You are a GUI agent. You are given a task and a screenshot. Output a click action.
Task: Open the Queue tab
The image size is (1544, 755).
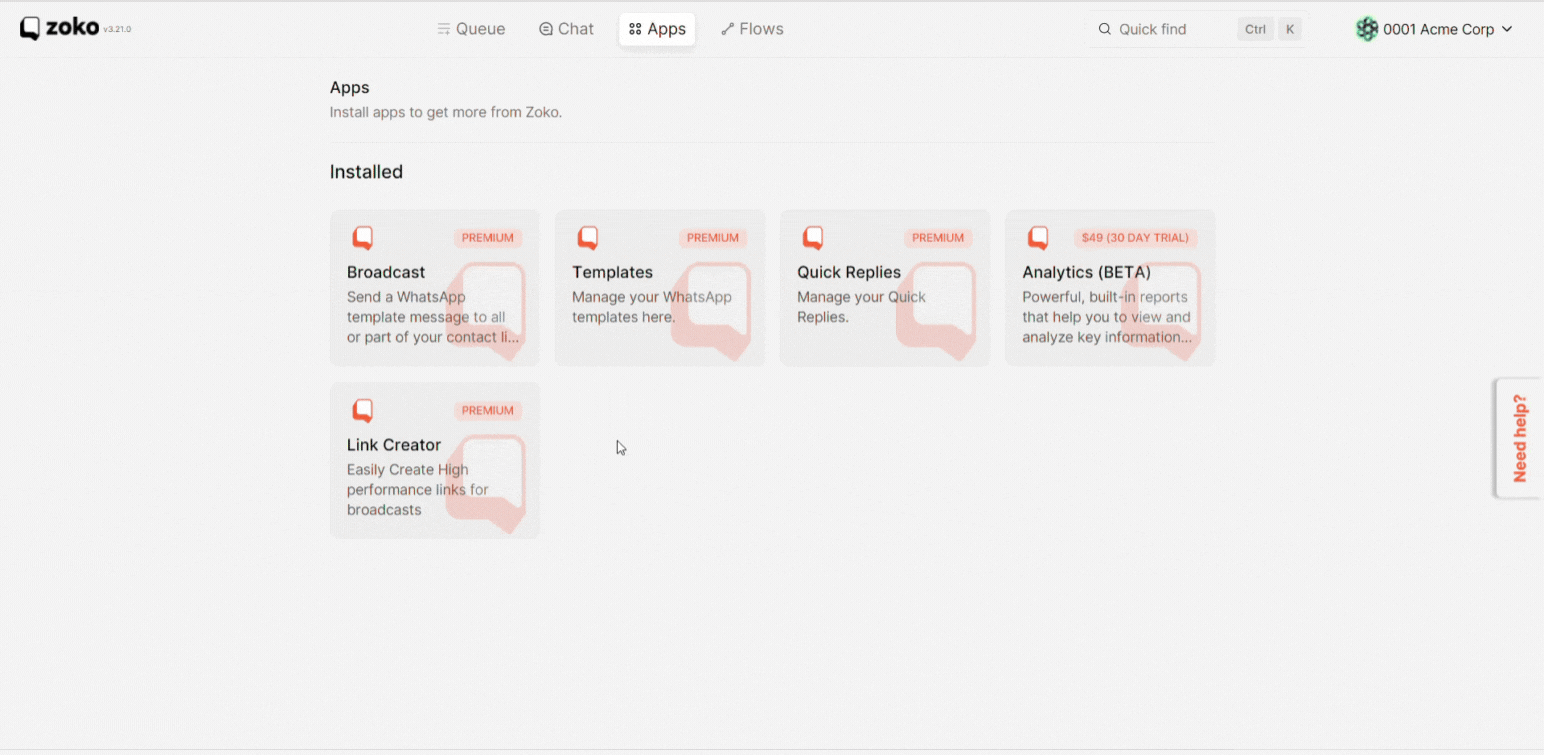click(471, 29)
